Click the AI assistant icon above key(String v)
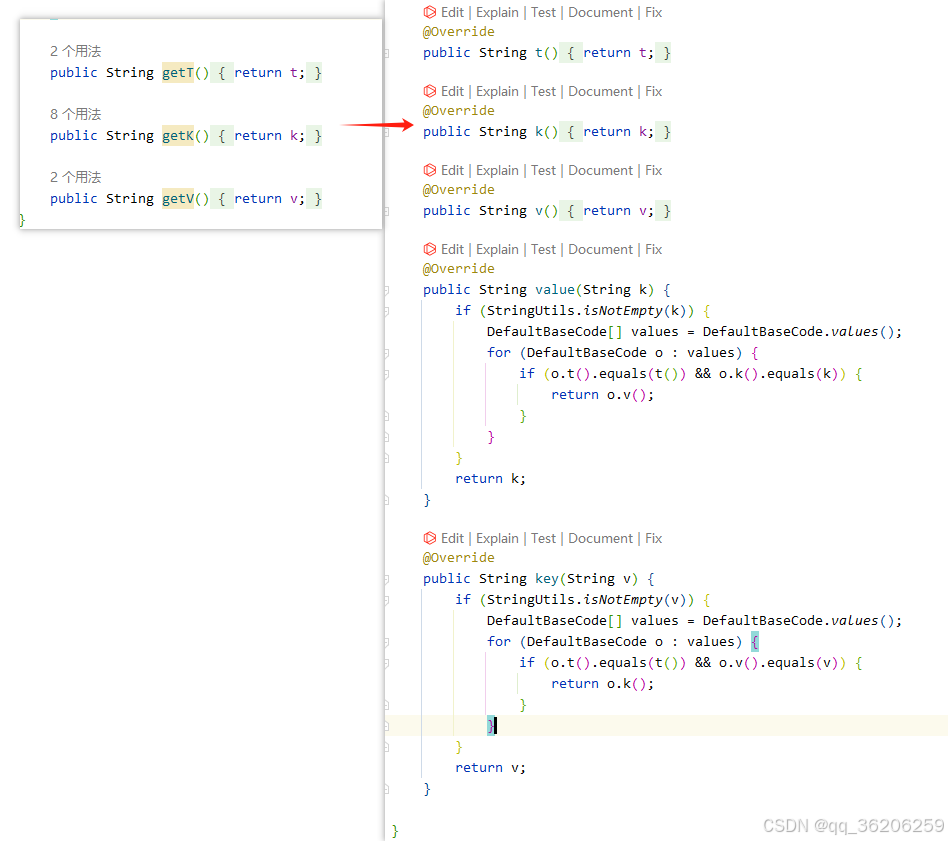The width and height of the screenshot is (948, 841). pos(429,538)
